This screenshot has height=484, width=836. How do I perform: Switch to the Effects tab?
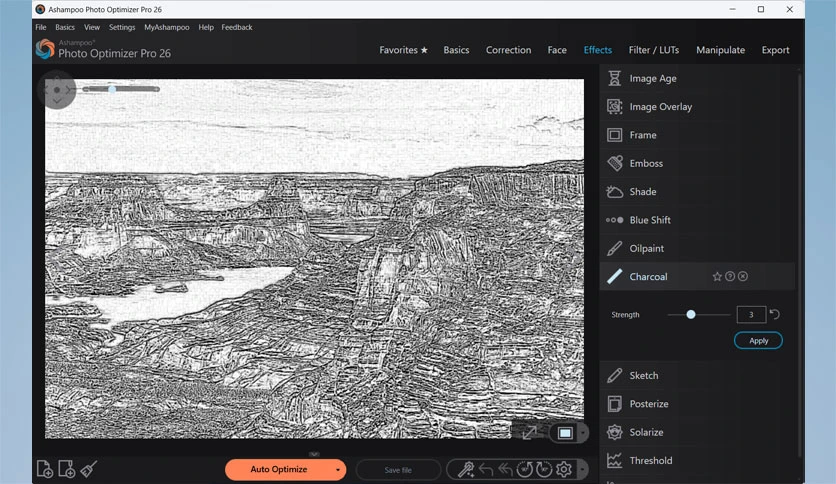tap(598, 50)
